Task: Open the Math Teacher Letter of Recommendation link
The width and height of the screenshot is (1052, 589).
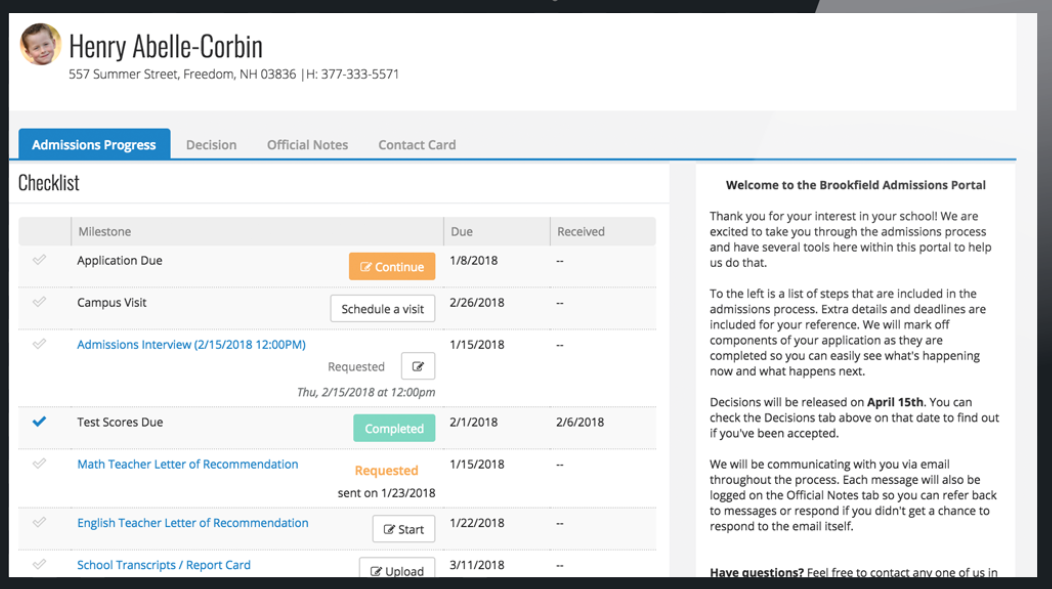Action: (x=187, y=464)
